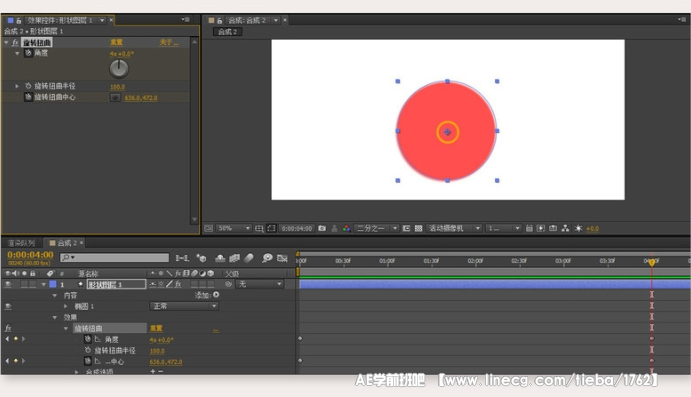Toggle 角度 stopwatch in timeline layer properties

point(88,339)
